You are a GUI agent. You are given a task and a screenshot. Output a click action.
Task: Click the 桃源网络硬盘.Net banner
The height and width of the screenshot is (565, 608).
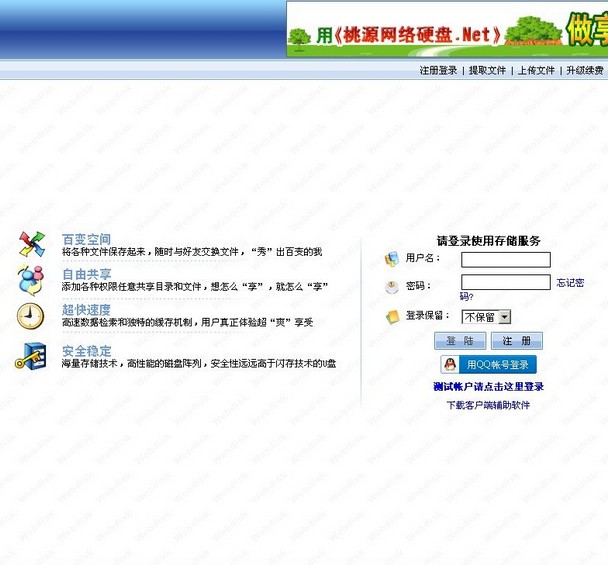pyautogui.click(x=447, y=30)
